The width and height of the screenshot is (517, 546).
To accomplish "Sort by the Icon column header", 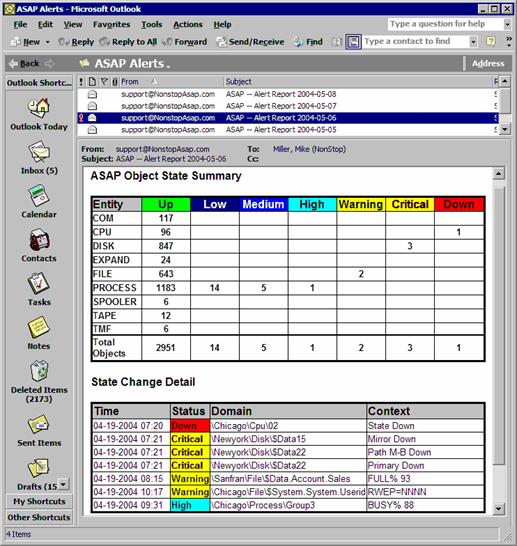I will pos(92,82).
